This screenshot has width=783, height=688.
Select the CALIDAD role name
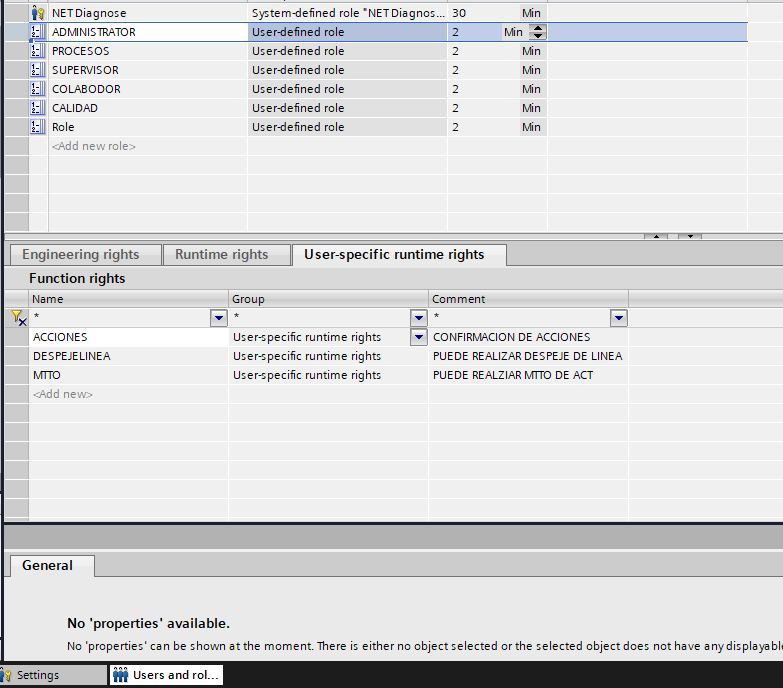[75, 108]
